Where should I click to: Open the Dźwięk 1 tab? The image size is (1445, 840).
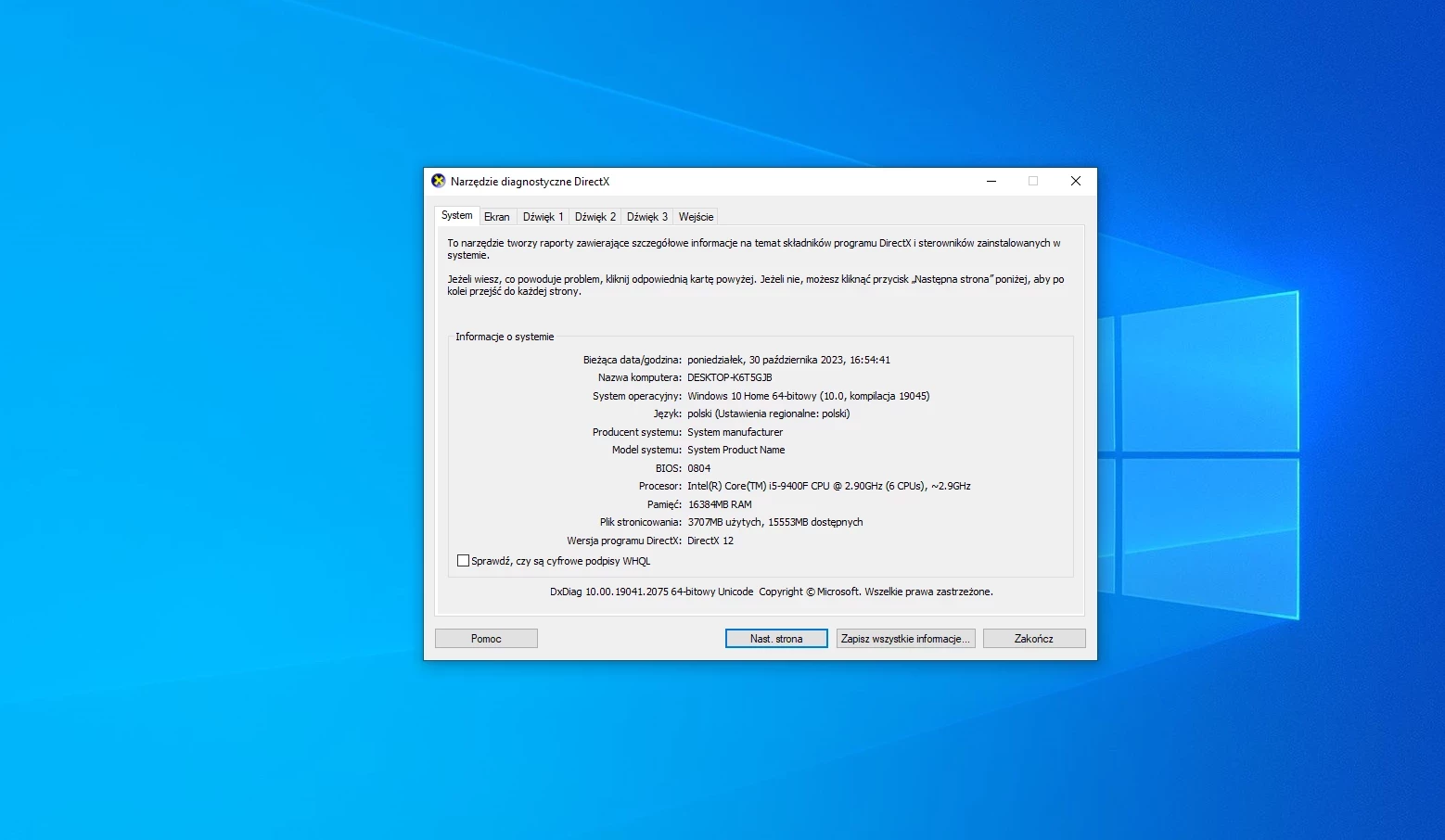coord(543,217)
